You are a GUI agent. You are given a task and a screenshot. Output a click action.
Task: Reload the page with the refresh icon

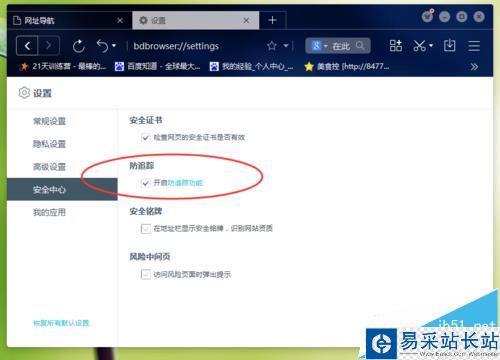(79, 46)
